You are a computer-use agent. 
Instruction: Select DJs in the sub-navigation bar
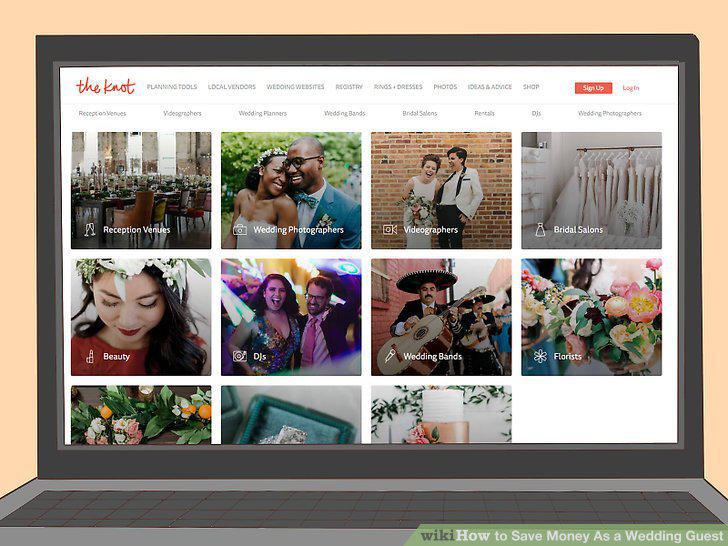click(536, 113)
